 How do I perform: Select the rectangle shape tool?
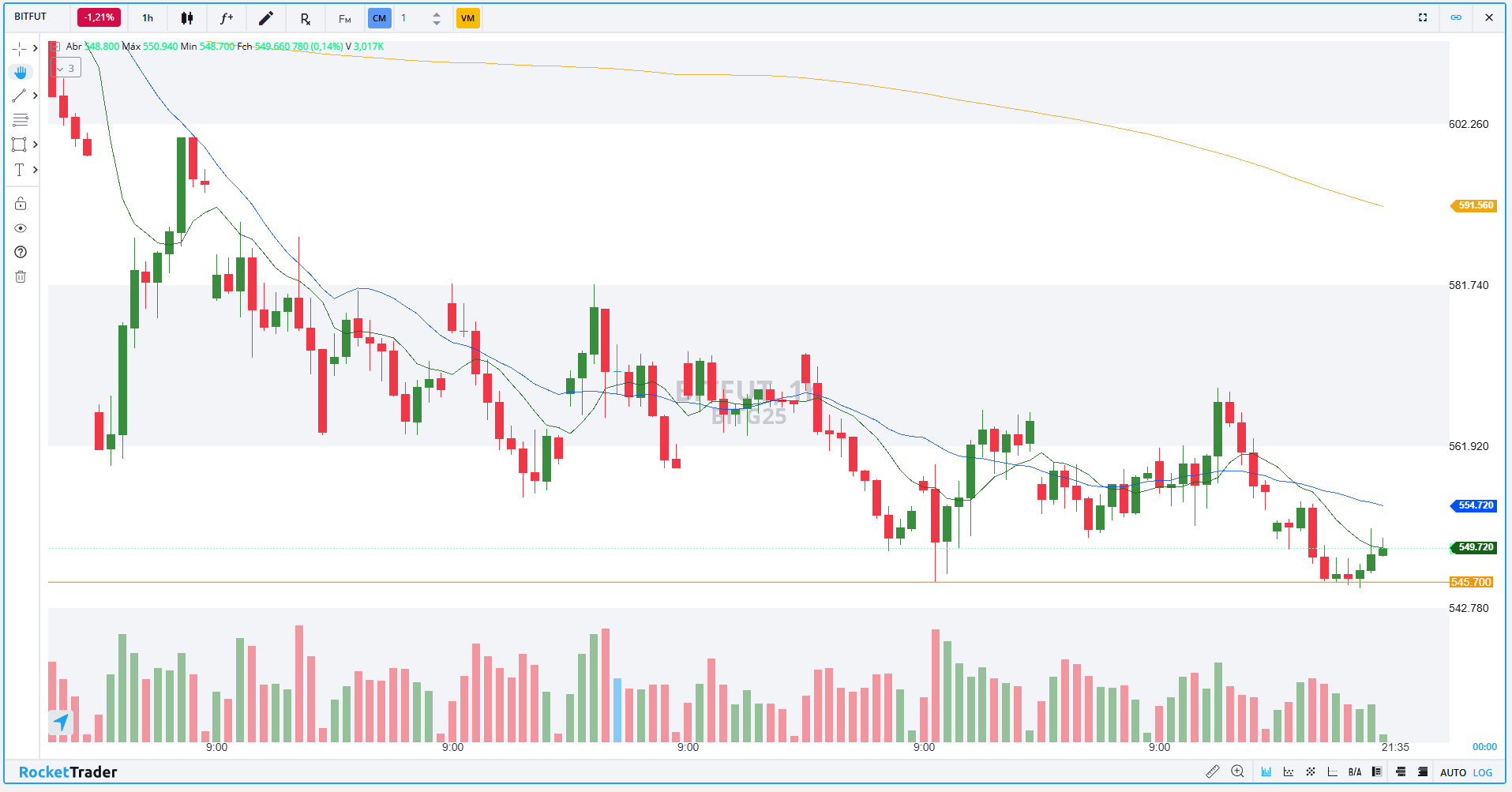(20, 145)
